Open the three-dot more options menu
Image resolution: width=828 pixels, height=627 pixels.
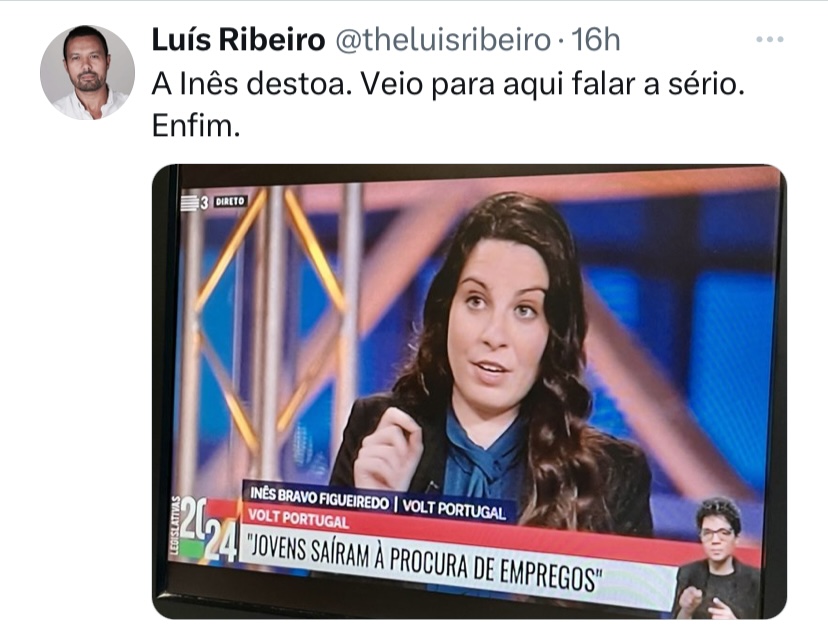(769, 40)
